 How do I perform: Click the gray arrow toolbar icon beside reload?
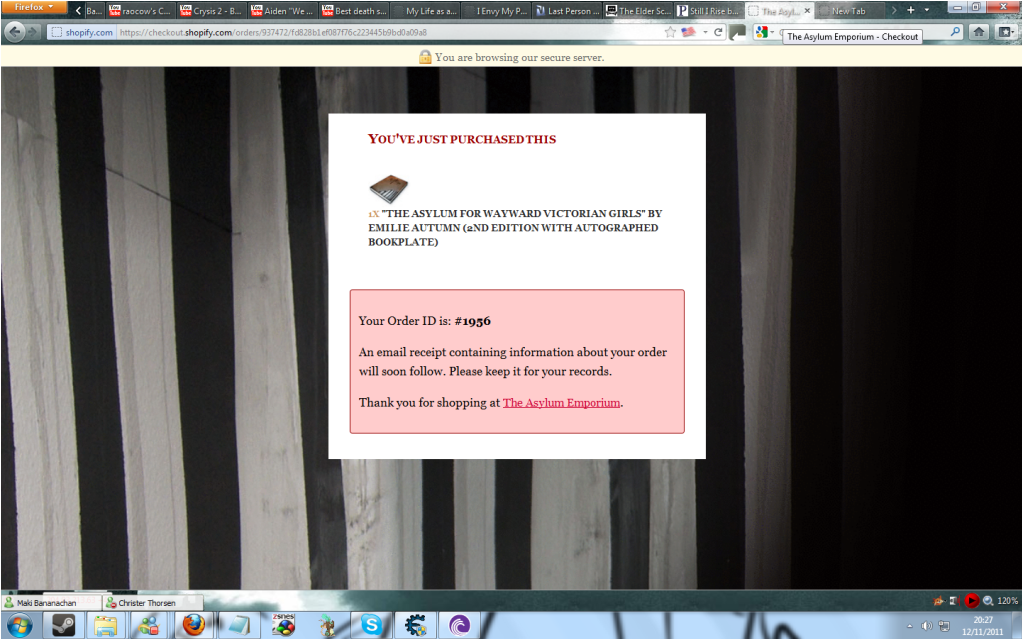coord(738,32)
